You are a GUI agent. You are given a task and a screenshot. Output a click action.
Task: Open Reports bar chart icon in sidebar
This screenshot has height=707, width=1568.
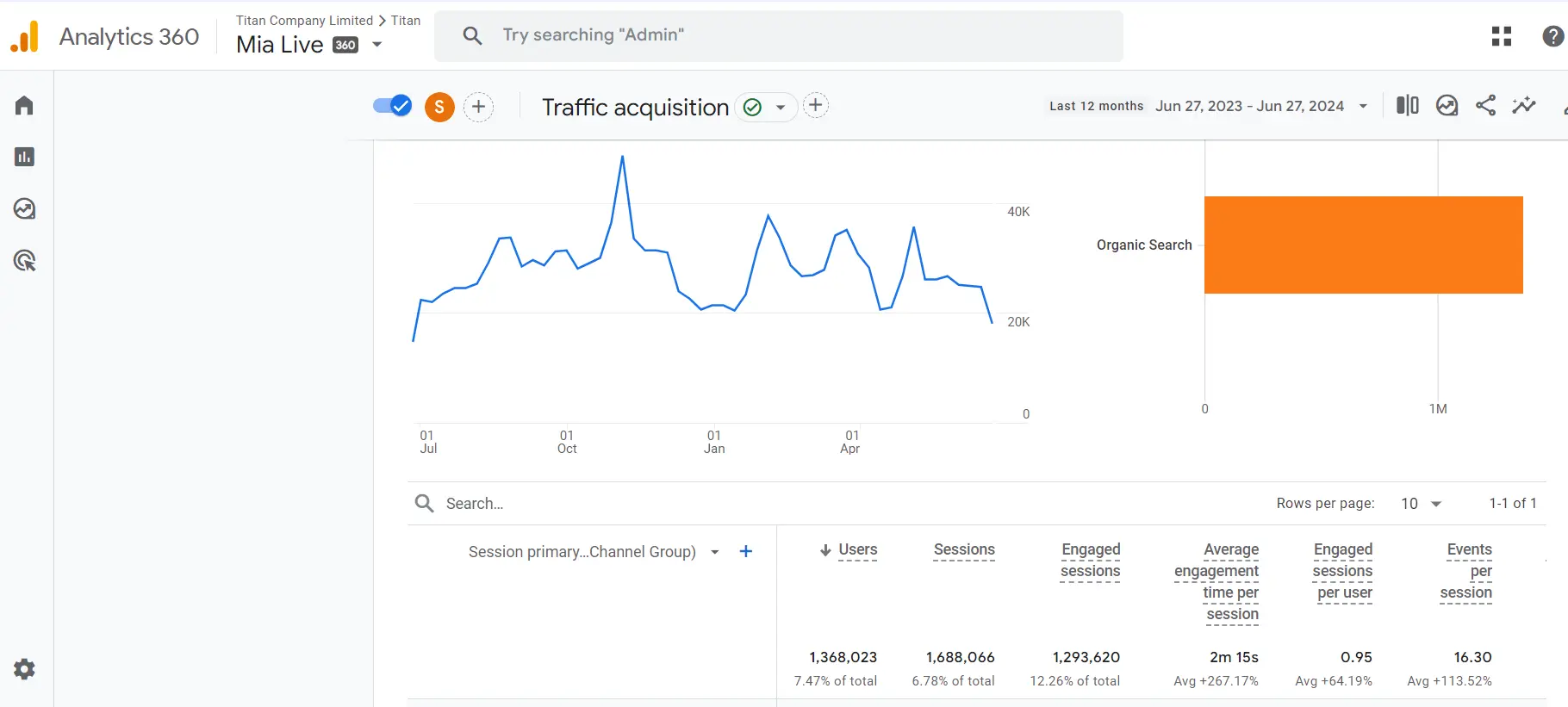coord(24,157)
